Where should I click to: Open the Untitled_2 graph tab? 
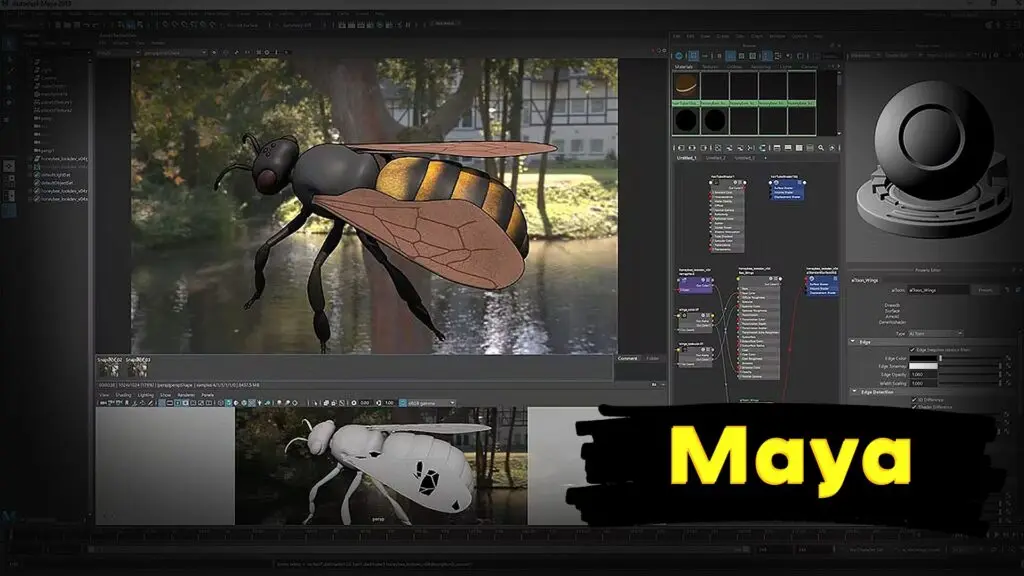716,158
